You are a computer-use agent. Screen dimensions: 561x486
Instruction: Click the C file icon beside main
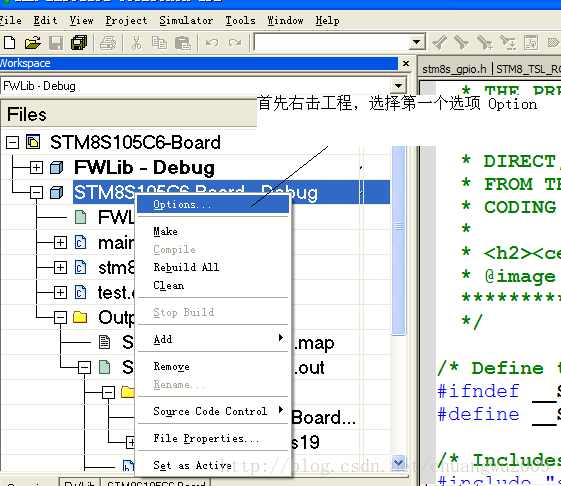81,242
